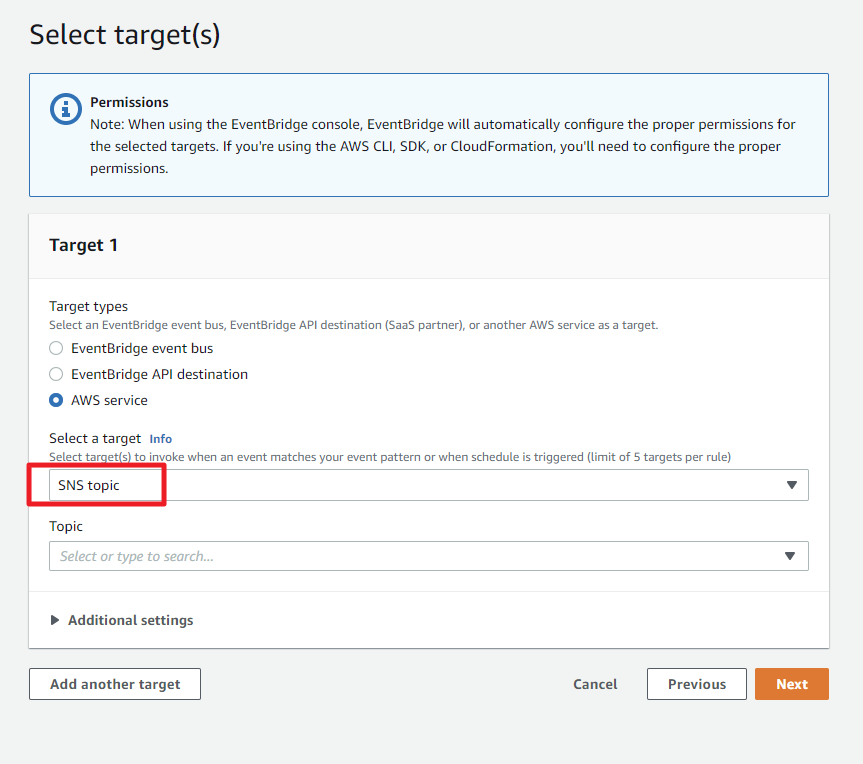Click the arrow on SNS topic dropdown

pos(791,485)
